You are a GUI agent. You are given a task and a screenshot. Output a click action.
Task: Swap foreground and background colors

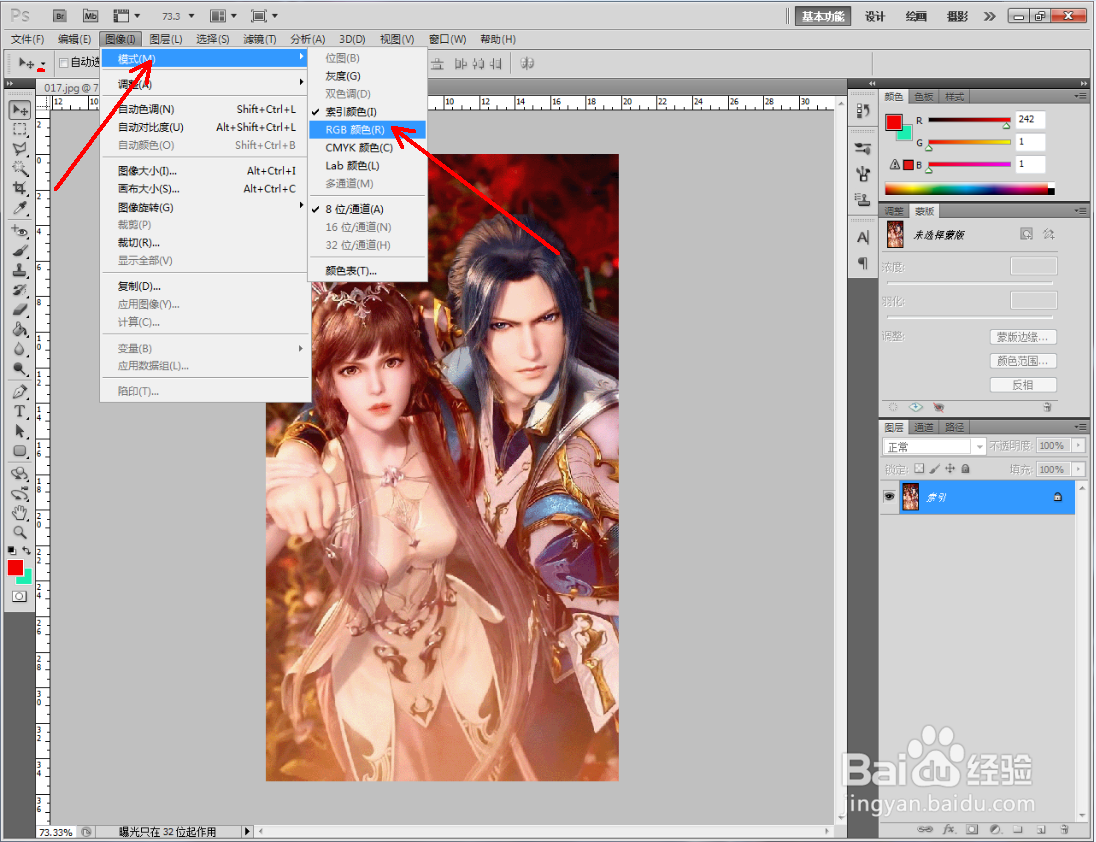point(27,551)
